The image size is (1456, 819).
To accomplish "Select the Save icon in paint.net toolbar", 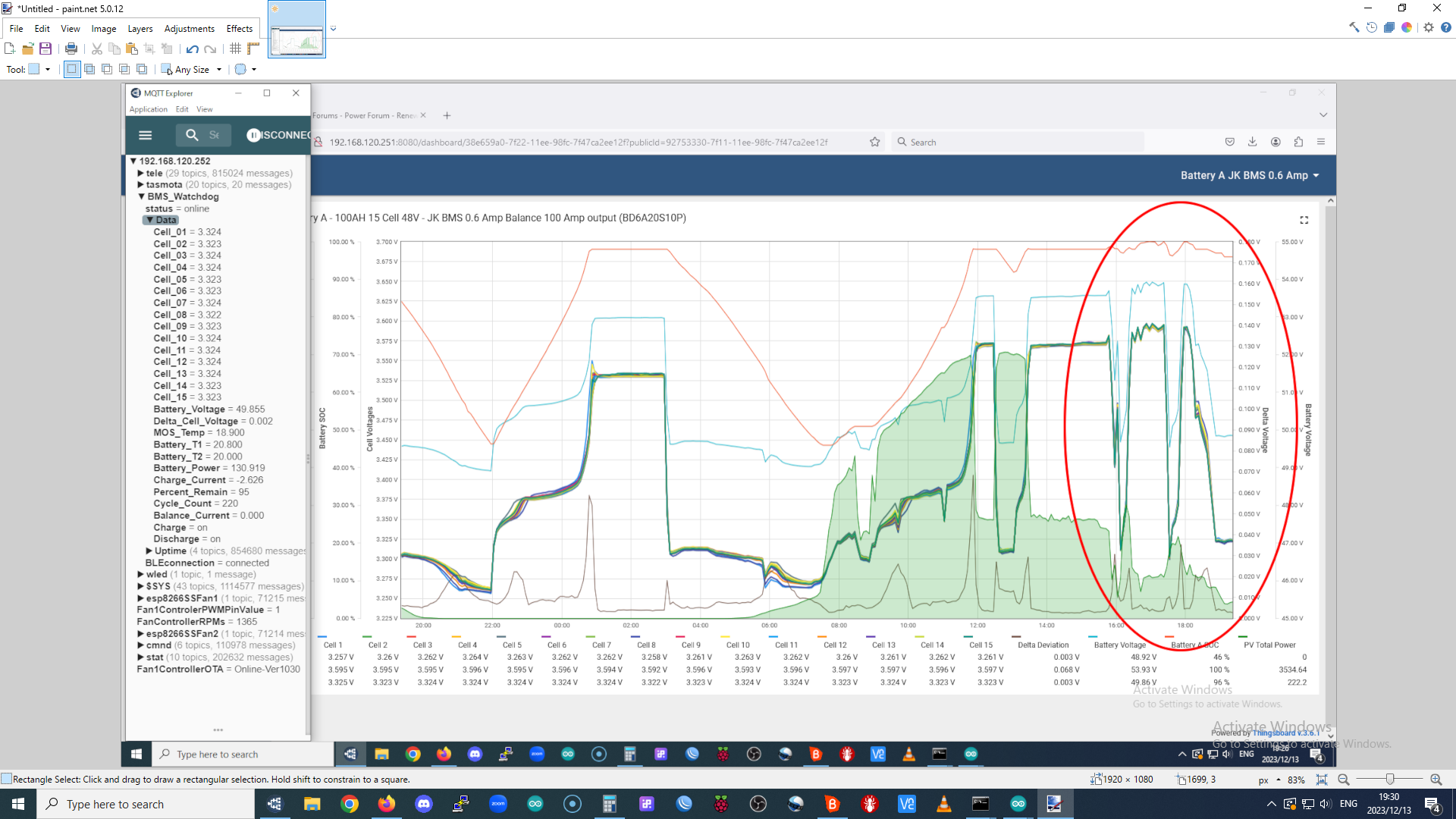I will pyautogui.click(x=45, y=48).
